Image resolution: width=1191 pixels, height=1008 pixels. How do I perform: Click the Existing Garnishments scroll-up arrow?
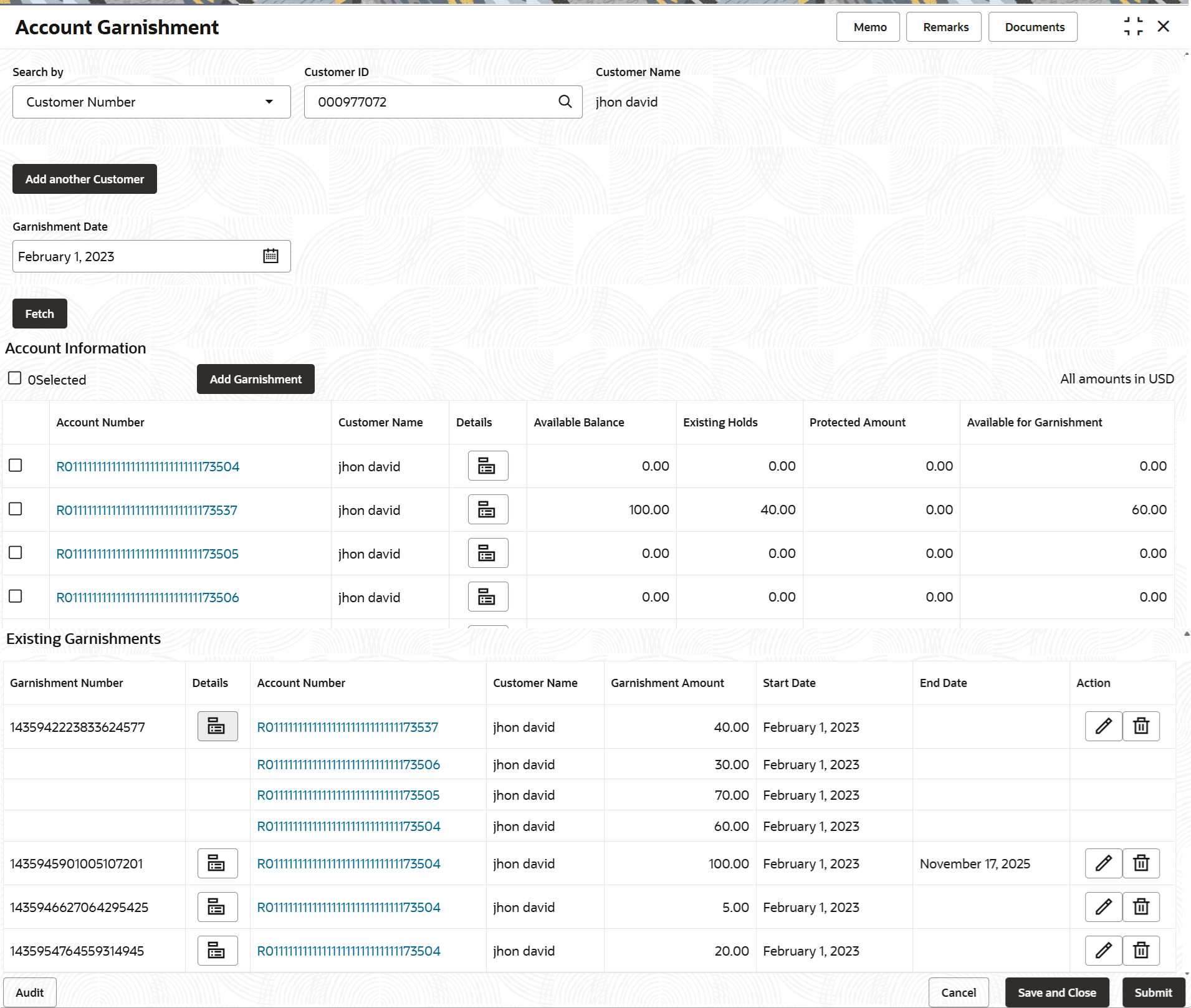point(1186,634)
